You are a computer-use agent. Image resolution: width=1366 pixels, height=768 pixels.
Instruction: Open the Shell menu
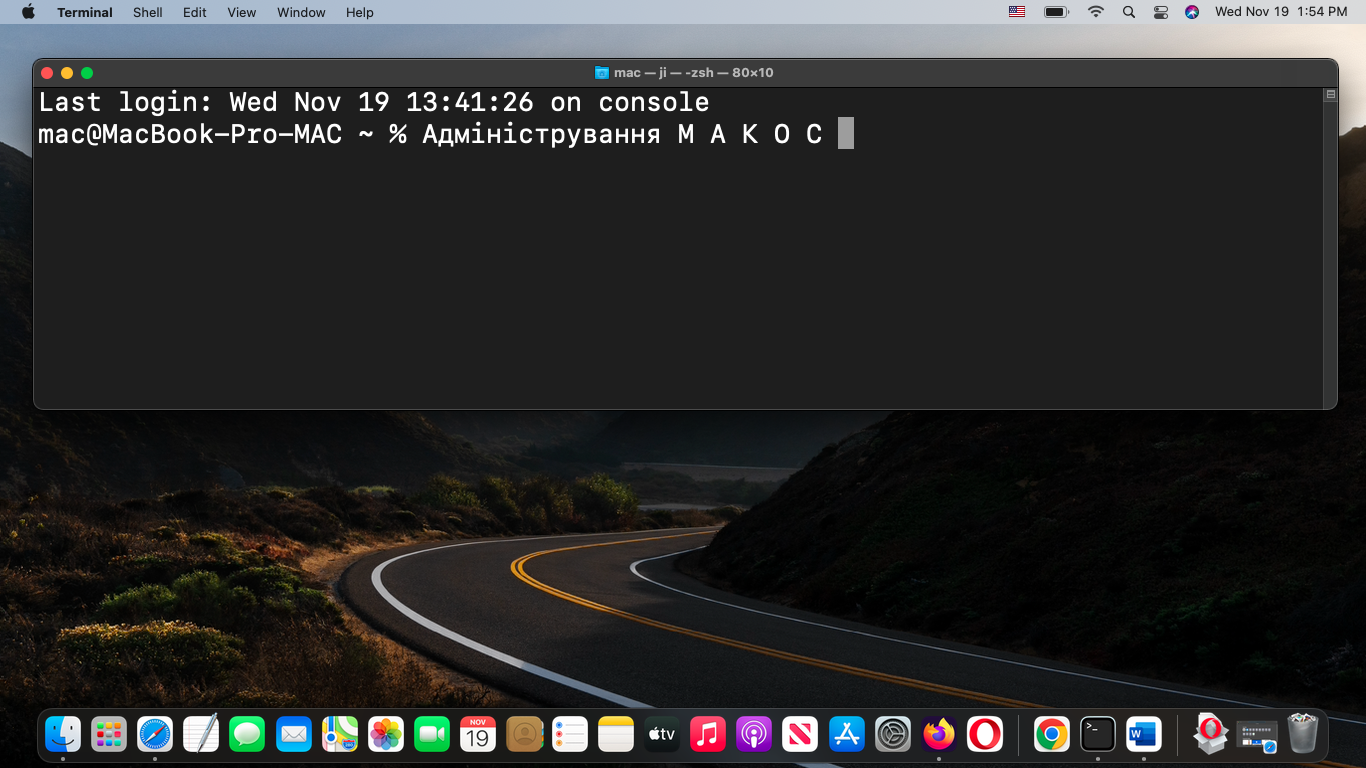[148, 12]
